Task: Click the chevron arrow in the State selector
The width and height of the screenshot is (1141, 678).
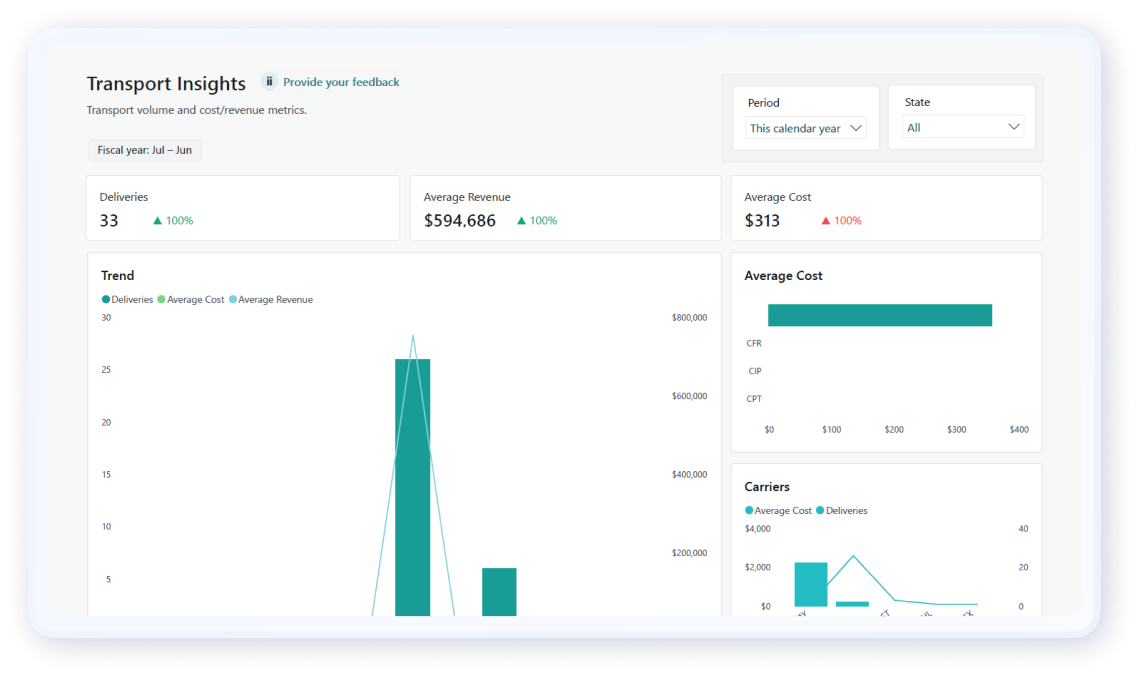Action: (x=1013, y=127)
